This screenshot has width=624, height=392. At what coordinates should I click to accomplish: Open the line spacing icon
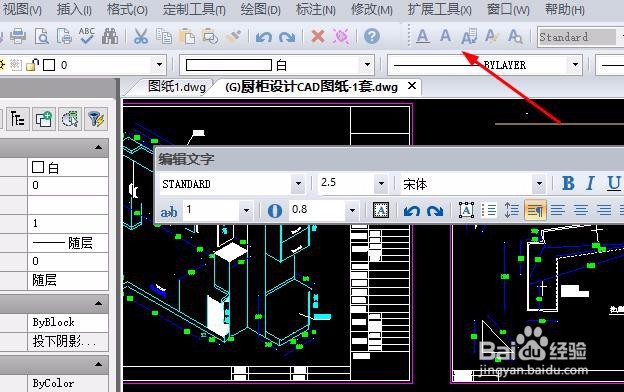point(512,210)
